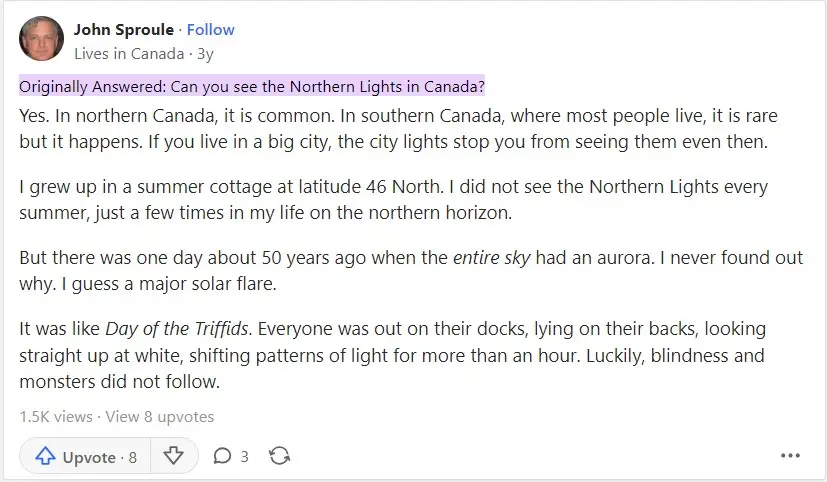Click the paragraph about latitude 46 North
This screenshot has height=482, width=827.
[393, 199]
